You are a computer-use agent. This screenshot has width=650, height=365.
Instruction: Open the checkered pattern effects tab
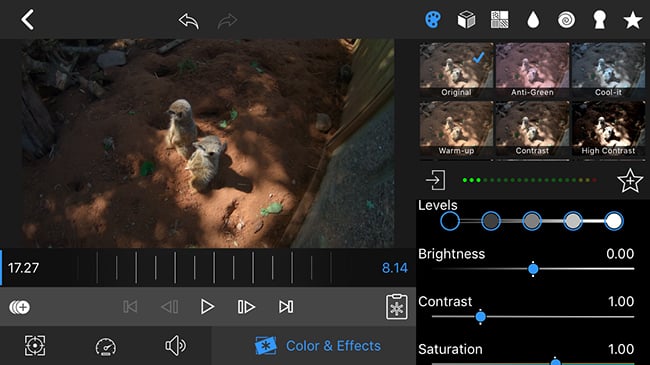pos(500,19)
